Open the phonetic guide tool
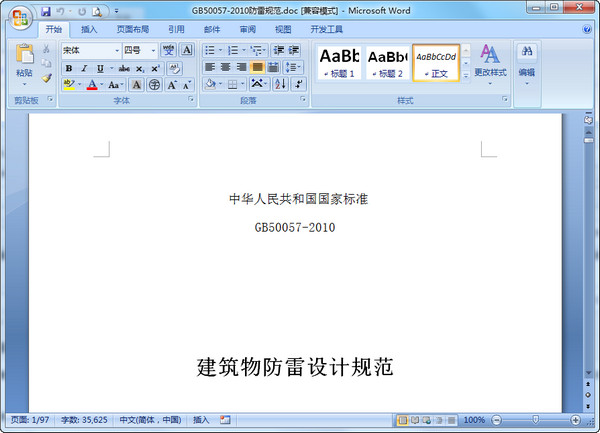Viewport: 600px width, 433px height. coord(168,50)
